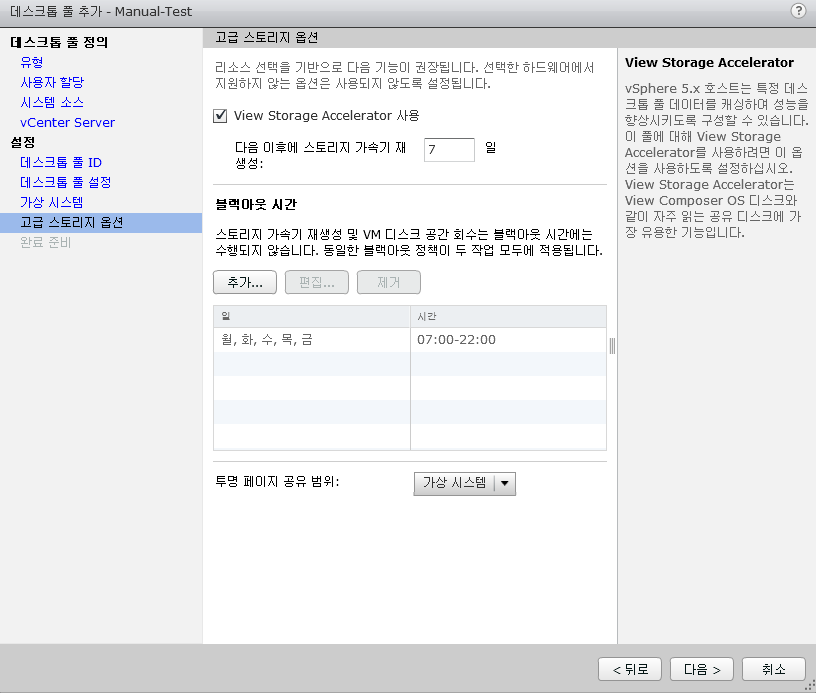This screenshot has width=816, height=693.
Task: Open 데스크톱 풀 설정 step
Action: tap(66, 183)
